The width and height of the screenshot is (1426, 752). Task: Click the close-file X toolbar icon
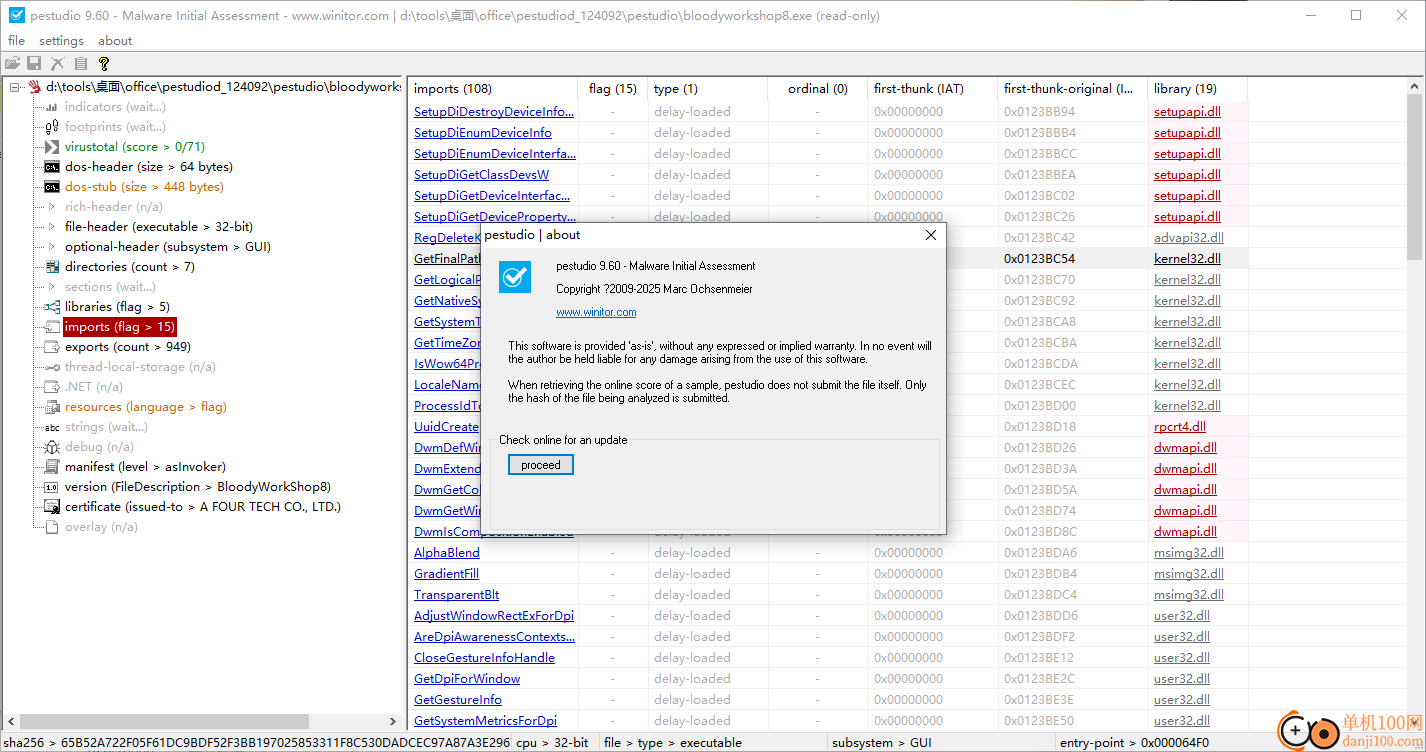click(57, 63)
